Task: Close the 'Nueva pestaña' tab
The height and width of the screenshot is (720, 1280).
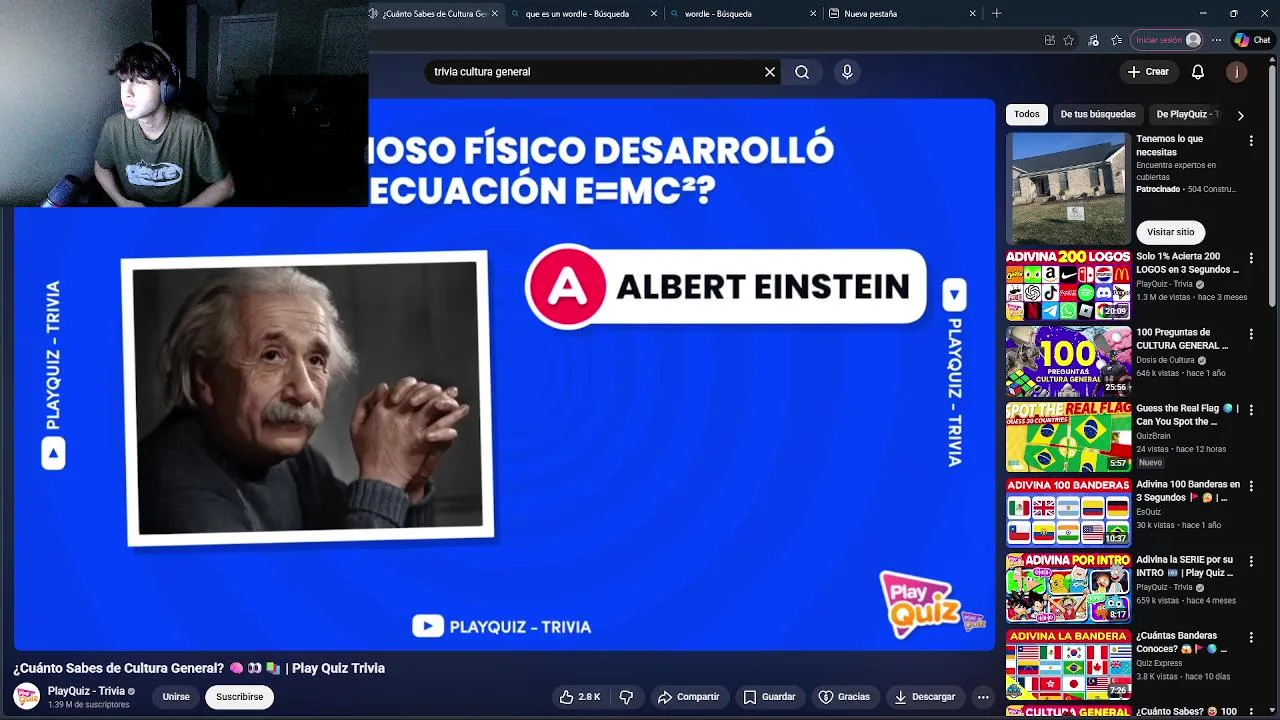Action: click(972, 14)
